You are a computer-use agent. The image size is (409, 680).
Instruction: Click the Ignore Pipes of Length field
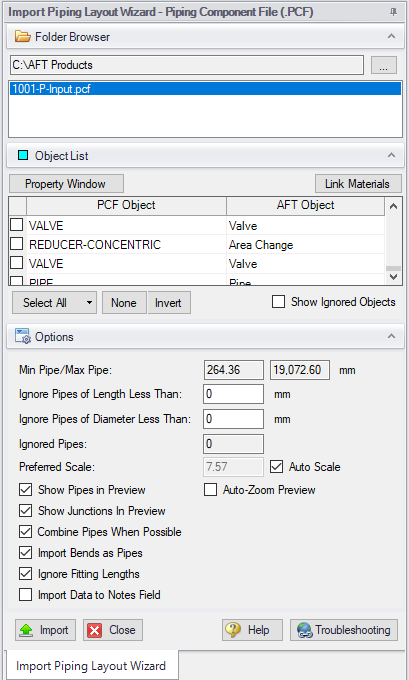tap(233, 394)
